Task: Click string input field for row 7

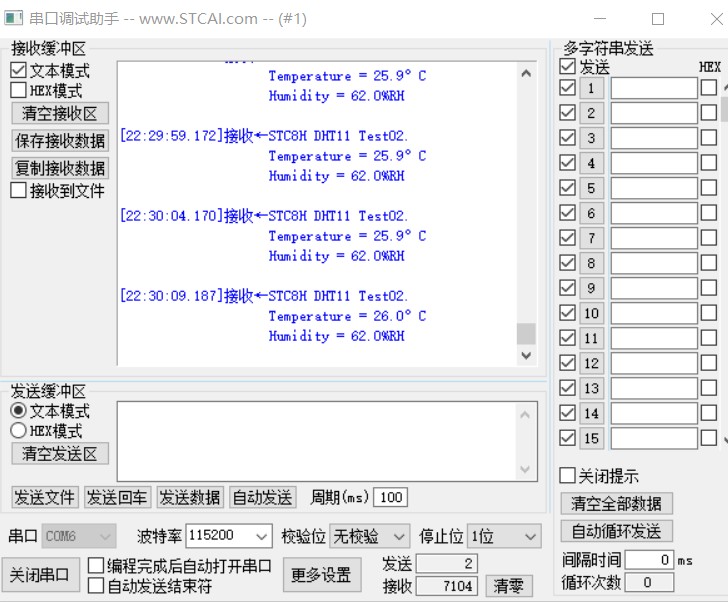Action: pos(654,238)
